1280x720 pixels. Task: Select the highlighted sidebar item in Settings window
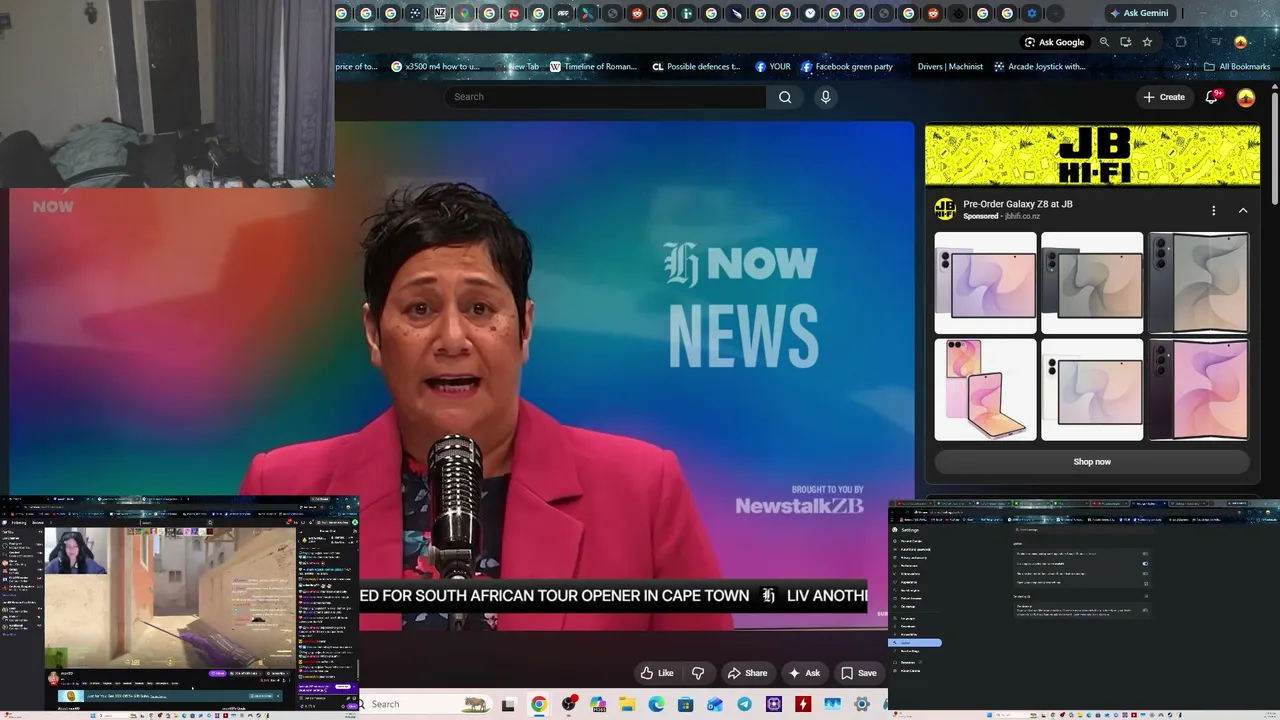916,643
